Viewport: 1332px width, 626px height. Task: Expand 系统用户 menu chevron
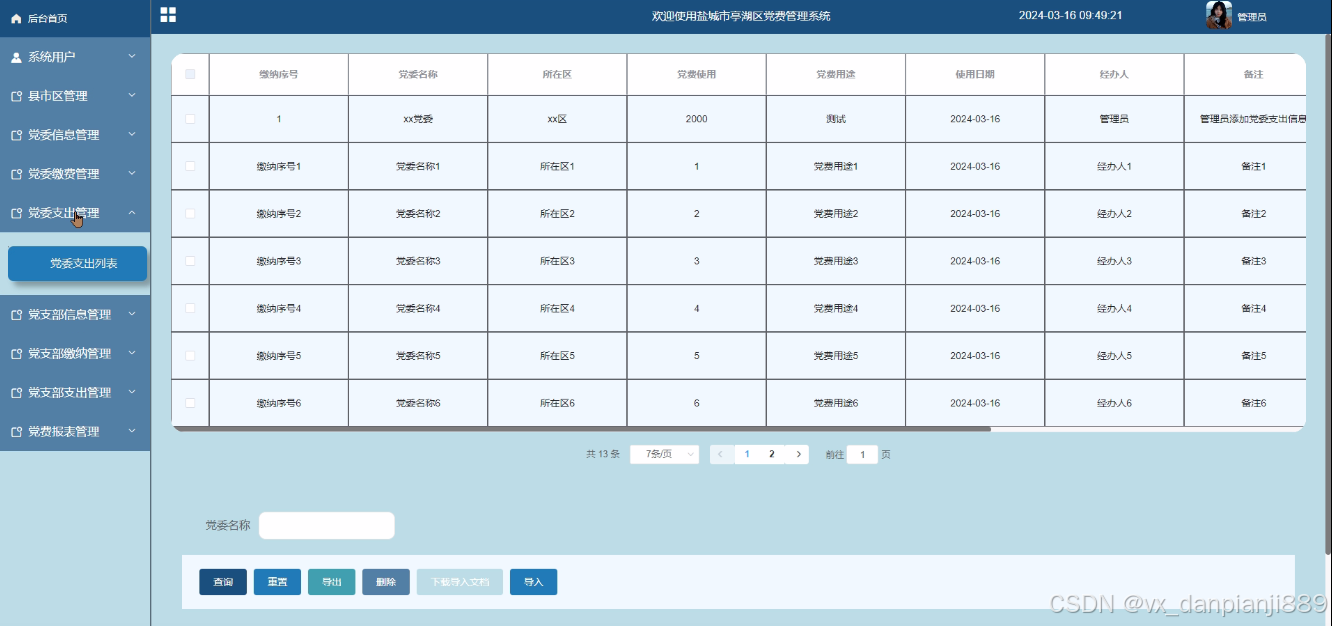[x=132, y=56]
